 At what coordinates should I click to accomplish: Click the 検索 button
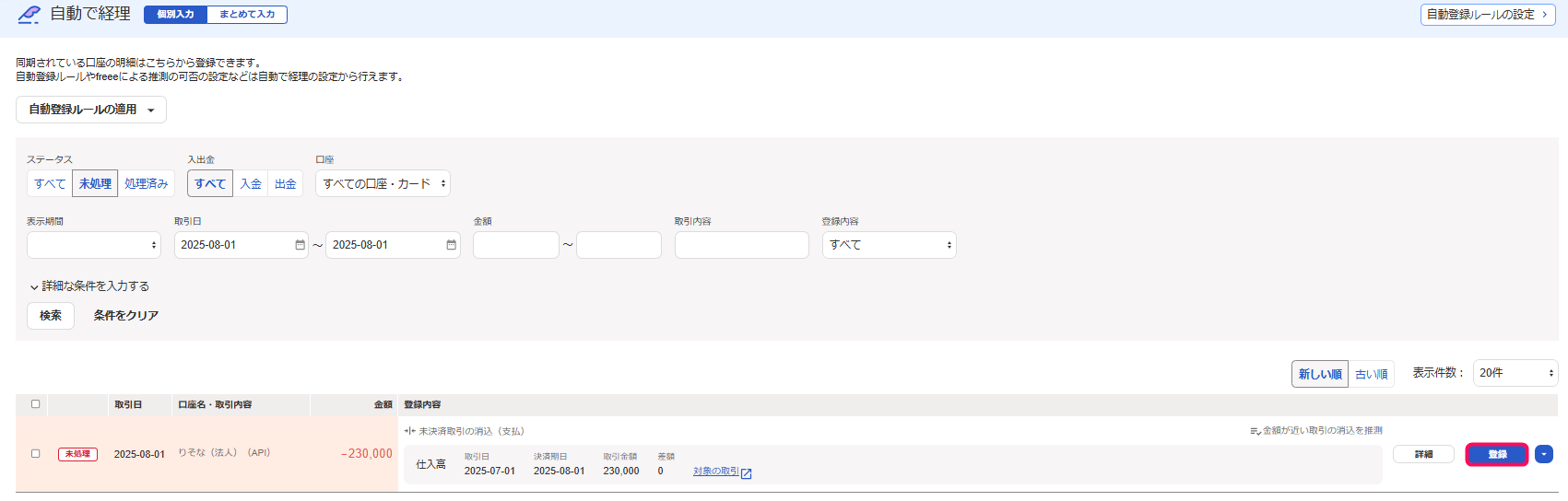click(51, 315)
